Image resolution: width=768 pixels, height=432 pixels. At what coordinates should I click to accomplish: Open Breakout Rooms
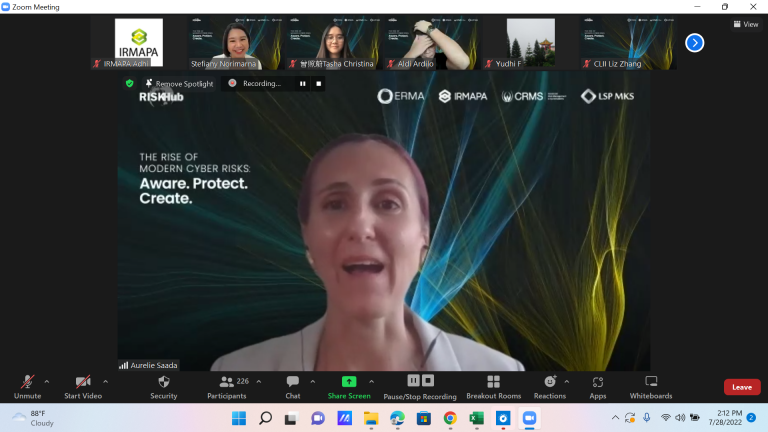point(493,383)
